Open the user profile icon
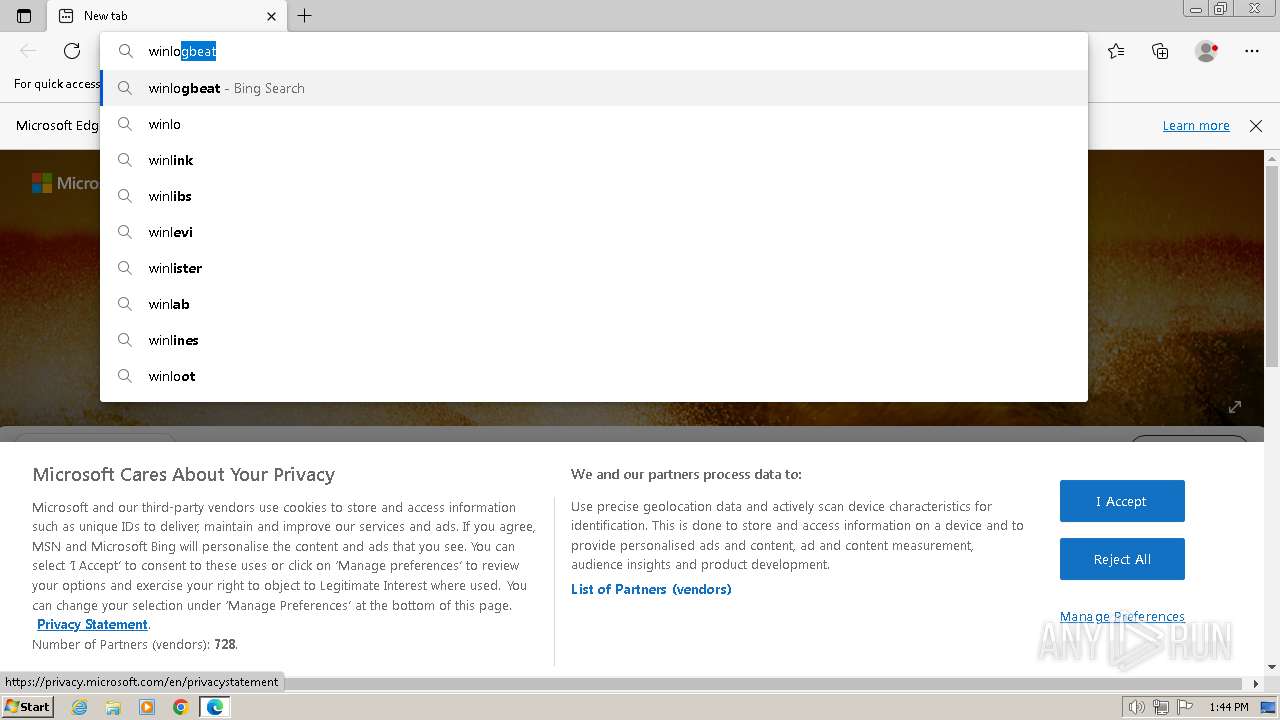This screenshot has height=720, width=1280. click(x=1206, y=51)
